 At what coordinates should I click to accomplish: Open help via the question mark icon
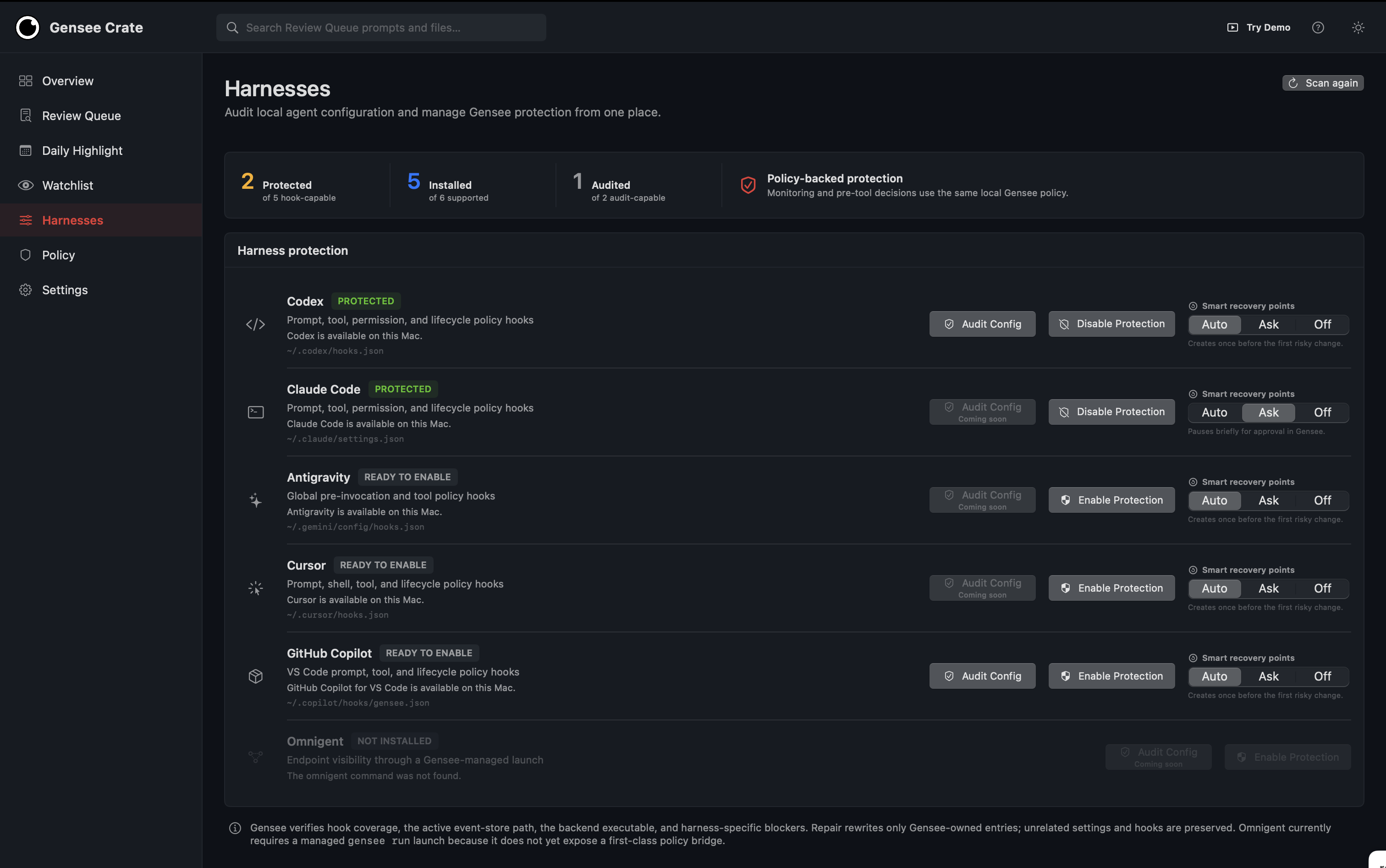coord(1318,27)
